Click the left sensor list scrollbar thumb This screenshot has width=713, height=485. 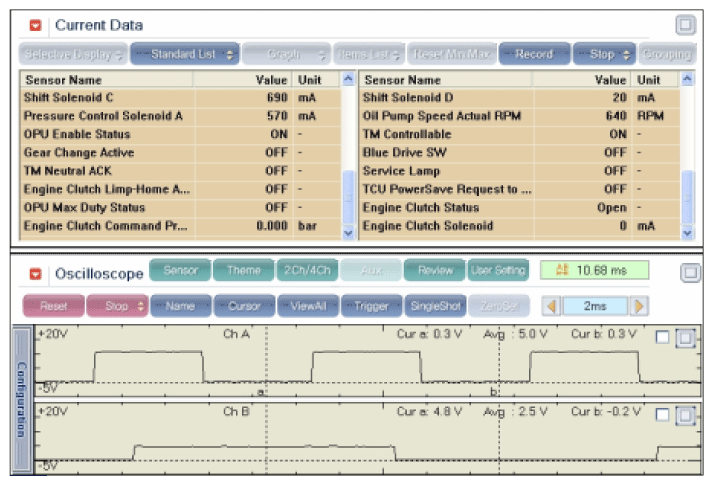pos(348,197)
